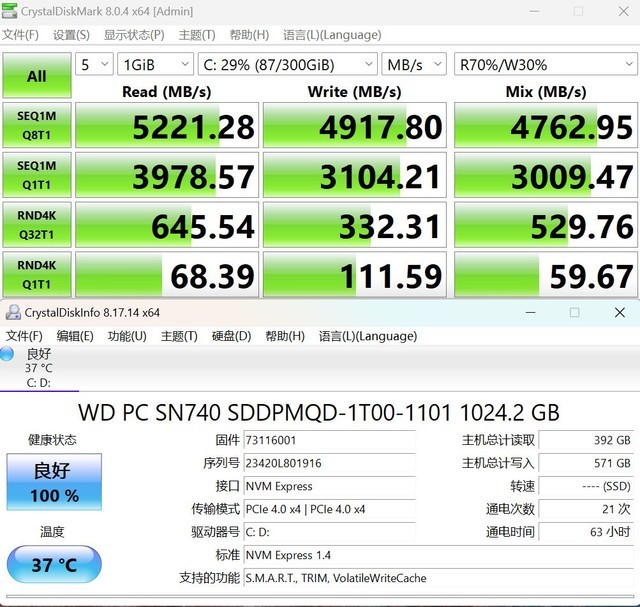
Task: Click the SEQ1M Q1T1 mix result 3009.47
Action: [x=546, y=175]
